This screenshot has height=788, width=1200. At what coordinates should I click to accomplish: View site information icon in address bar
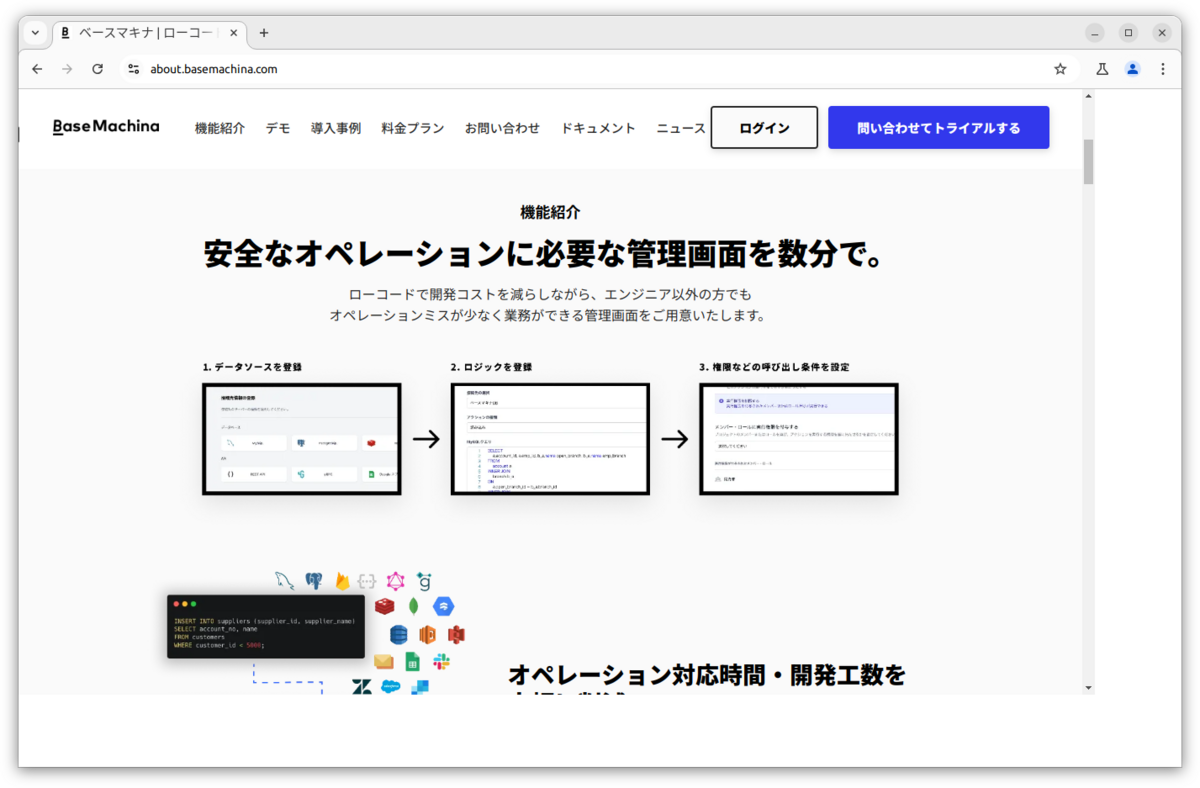134,69
